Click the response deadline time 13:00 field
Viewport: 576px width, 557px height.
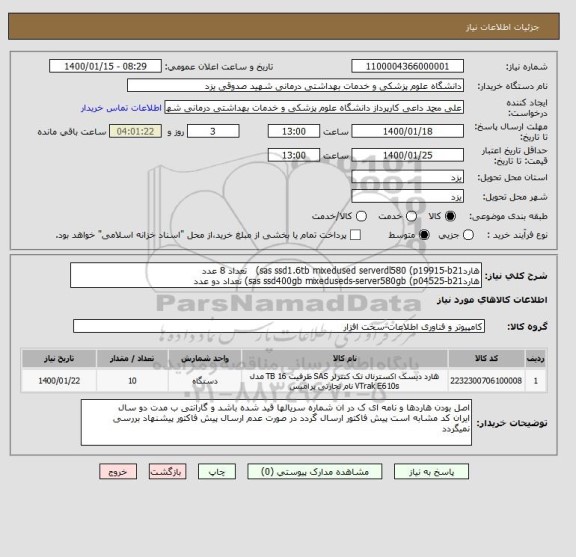pyautogui.click(x=294, y=131)
